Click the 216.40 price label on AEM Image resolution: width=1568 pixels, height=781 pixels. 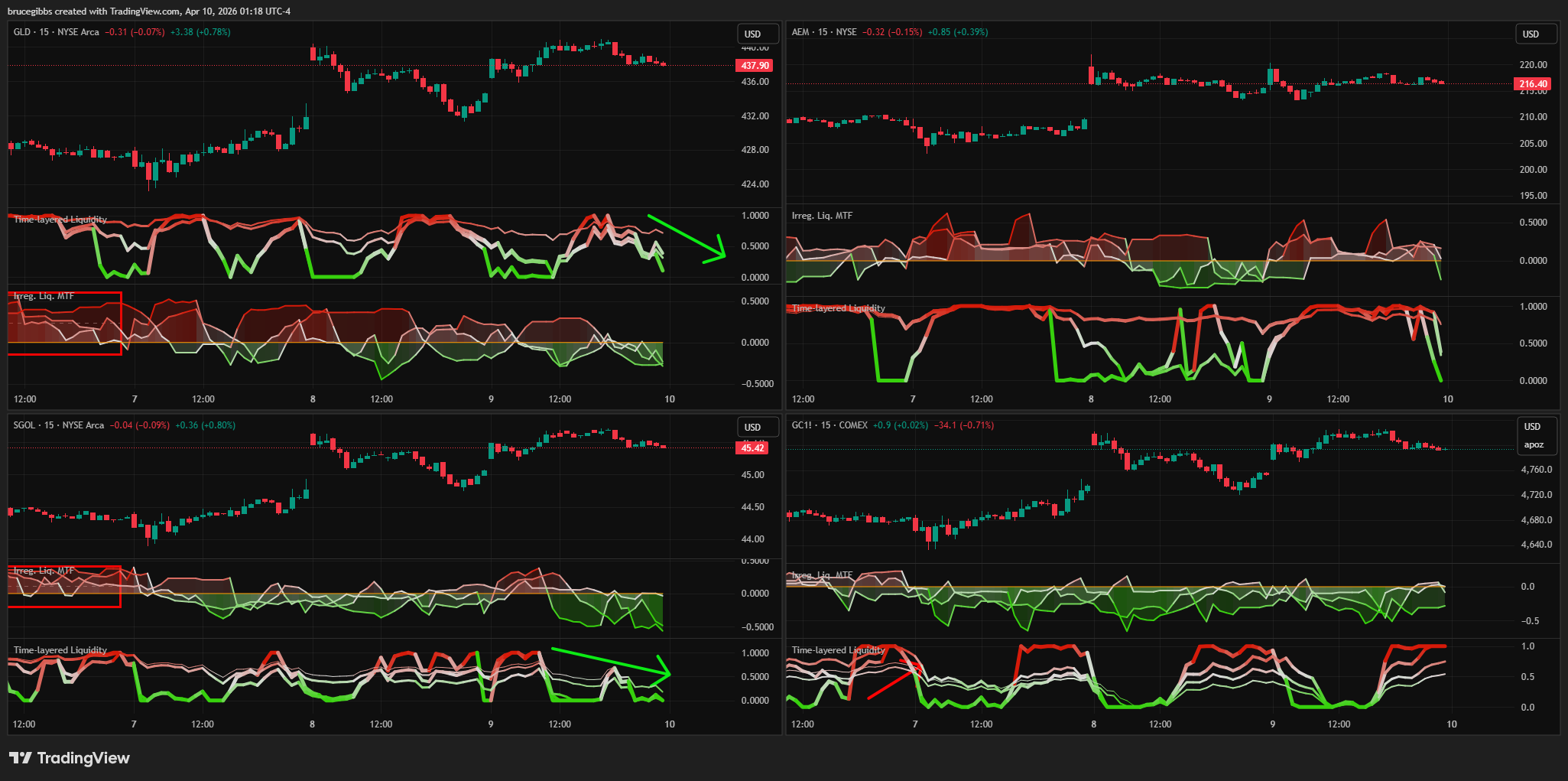pyautogui.click(x=1532, y=84)
